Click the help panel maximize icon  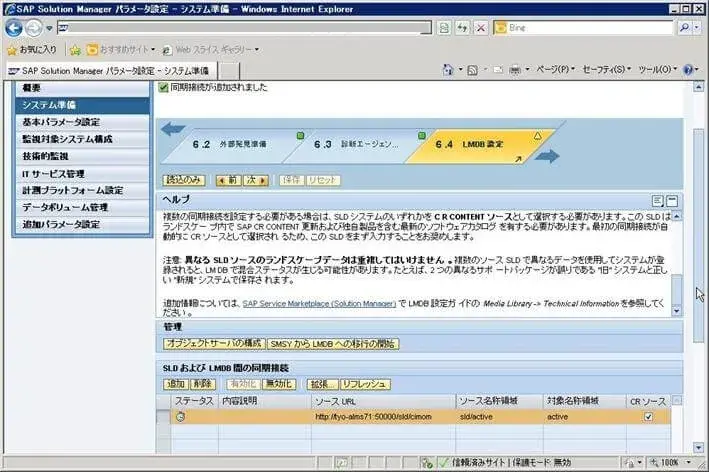click(657, 201)
